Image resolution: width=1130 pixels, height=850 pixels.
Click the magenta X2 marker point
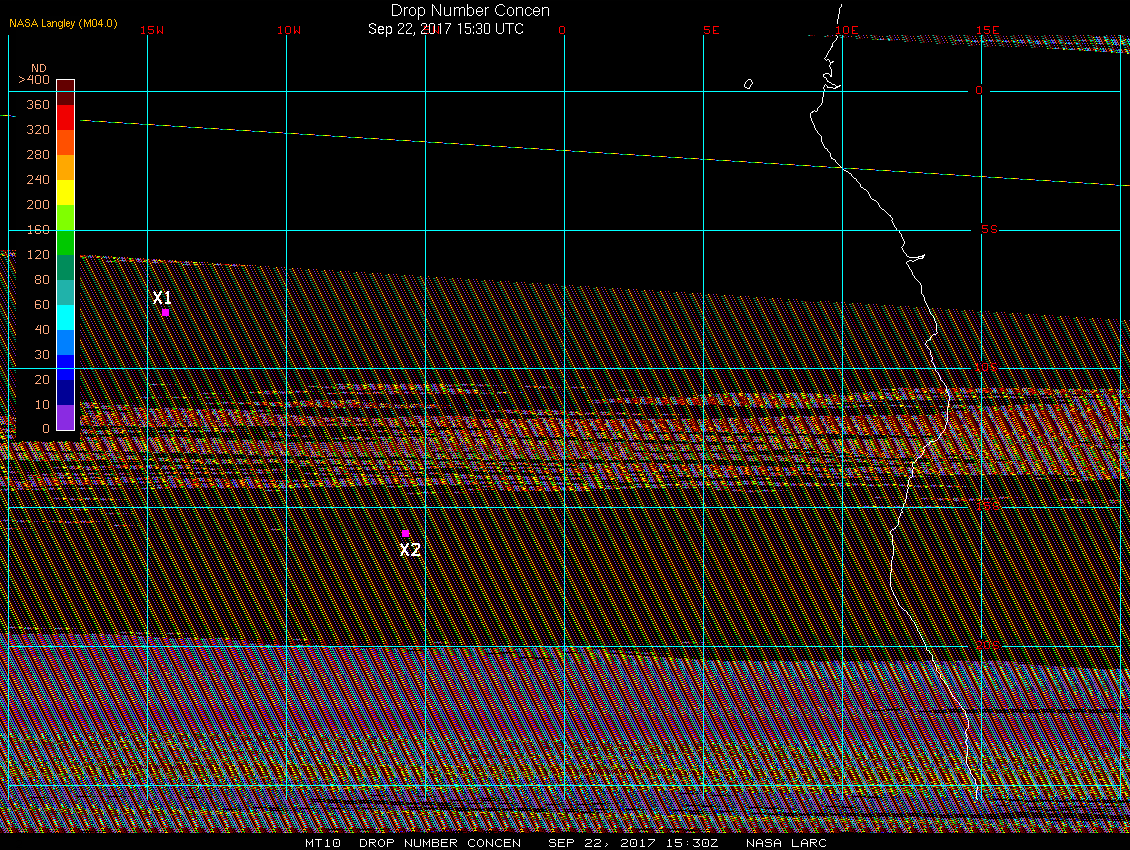[405, 534]
